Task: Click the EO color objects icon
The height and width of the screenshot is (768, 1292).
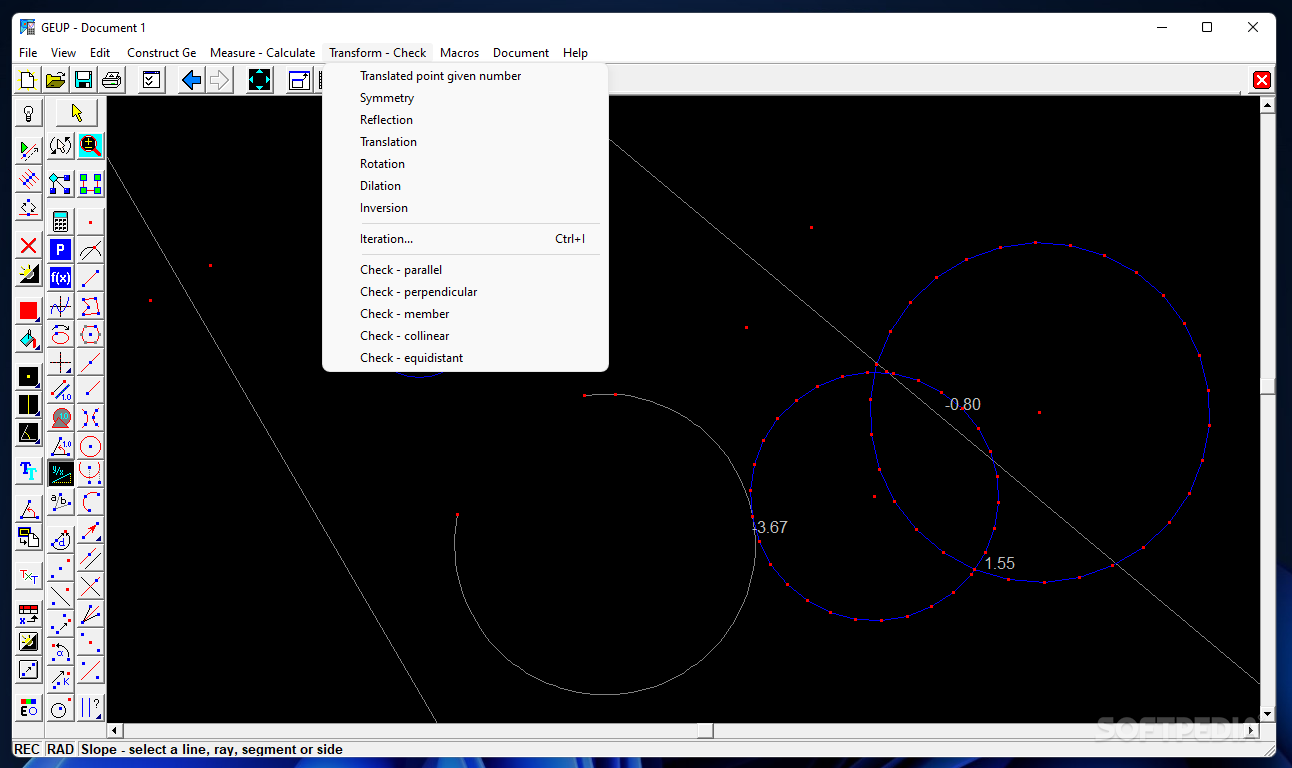Action: tap(29, 708)
